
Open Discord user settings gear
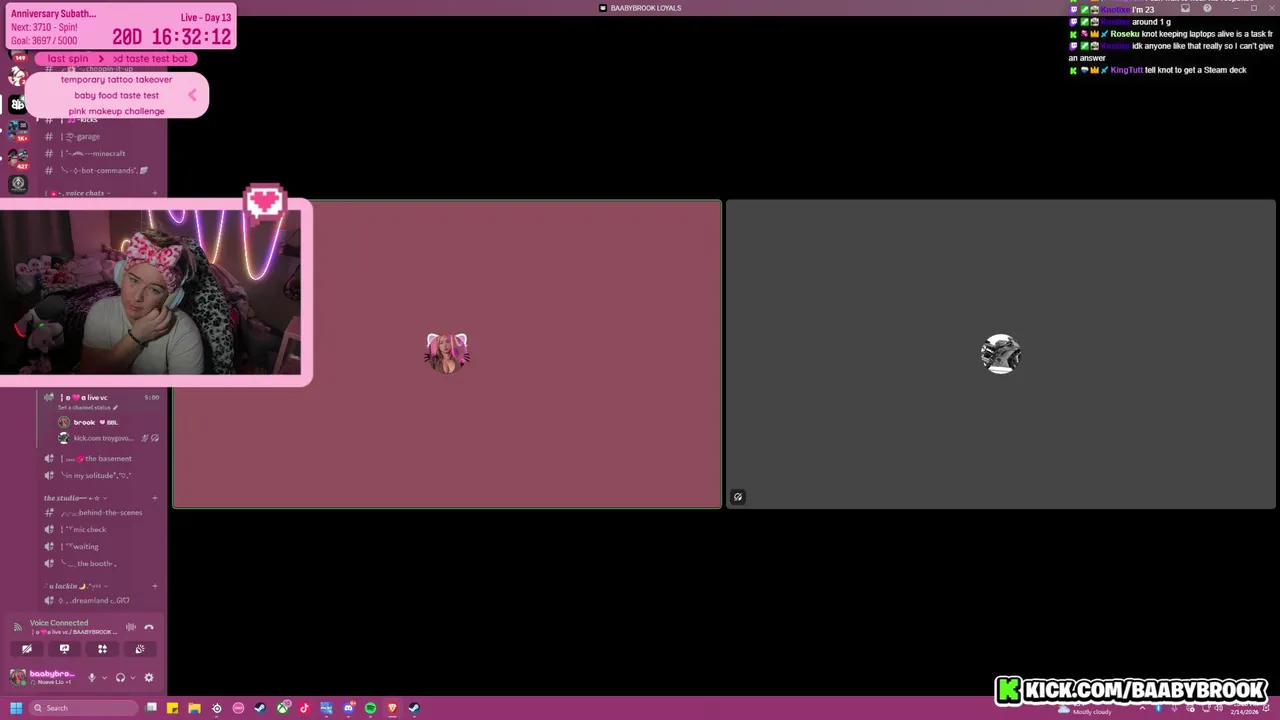click(149, 677)
